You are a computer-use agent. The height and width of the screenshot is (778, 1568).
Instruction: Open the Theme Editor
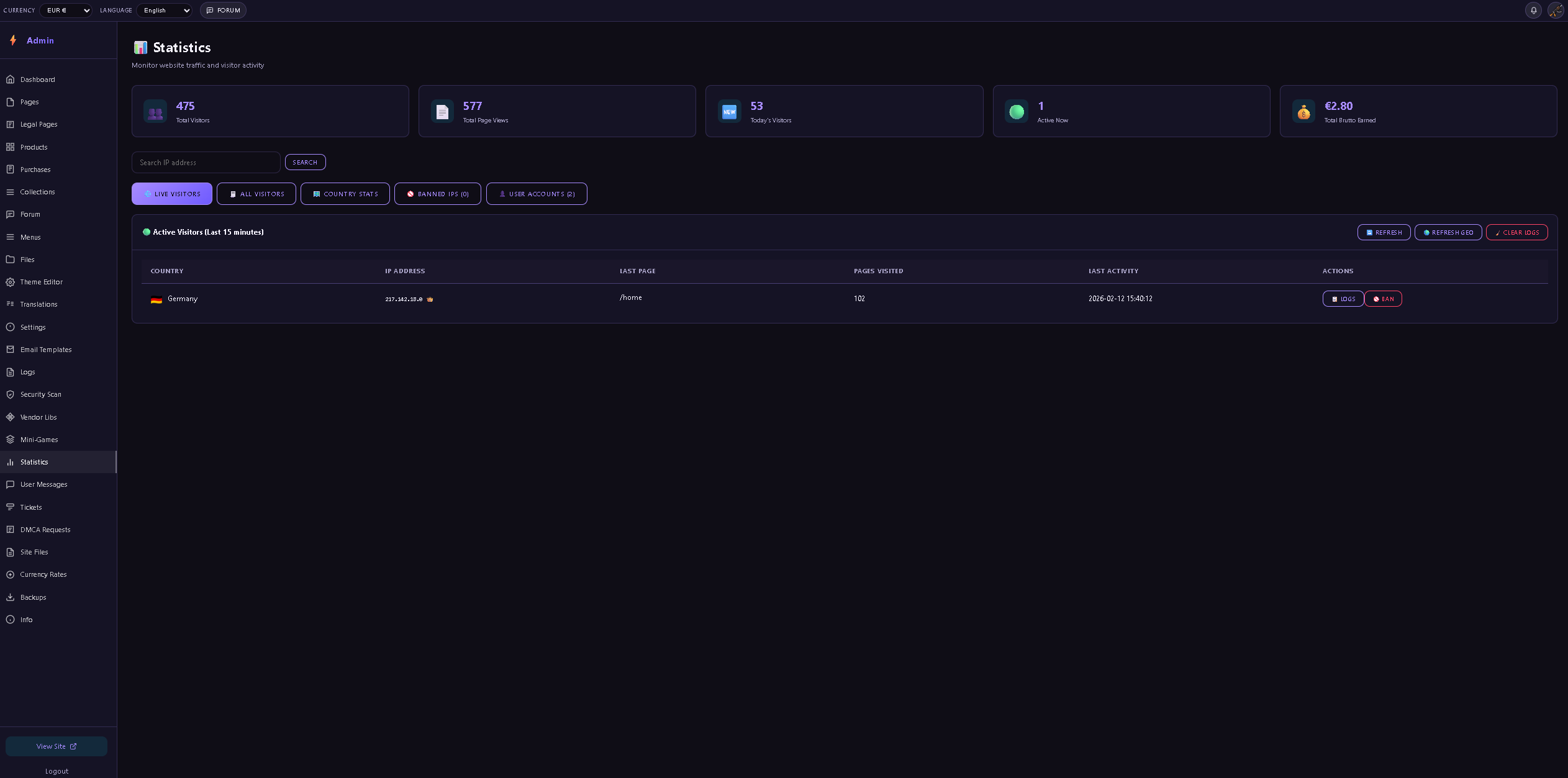[x=40, y=282]
